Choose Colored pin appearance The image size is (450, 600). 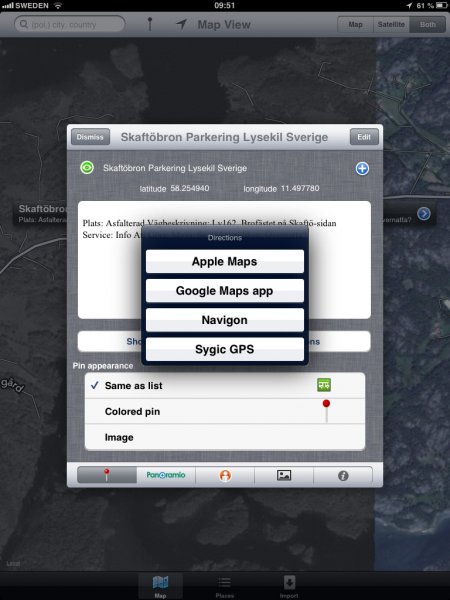coord(225,411)
